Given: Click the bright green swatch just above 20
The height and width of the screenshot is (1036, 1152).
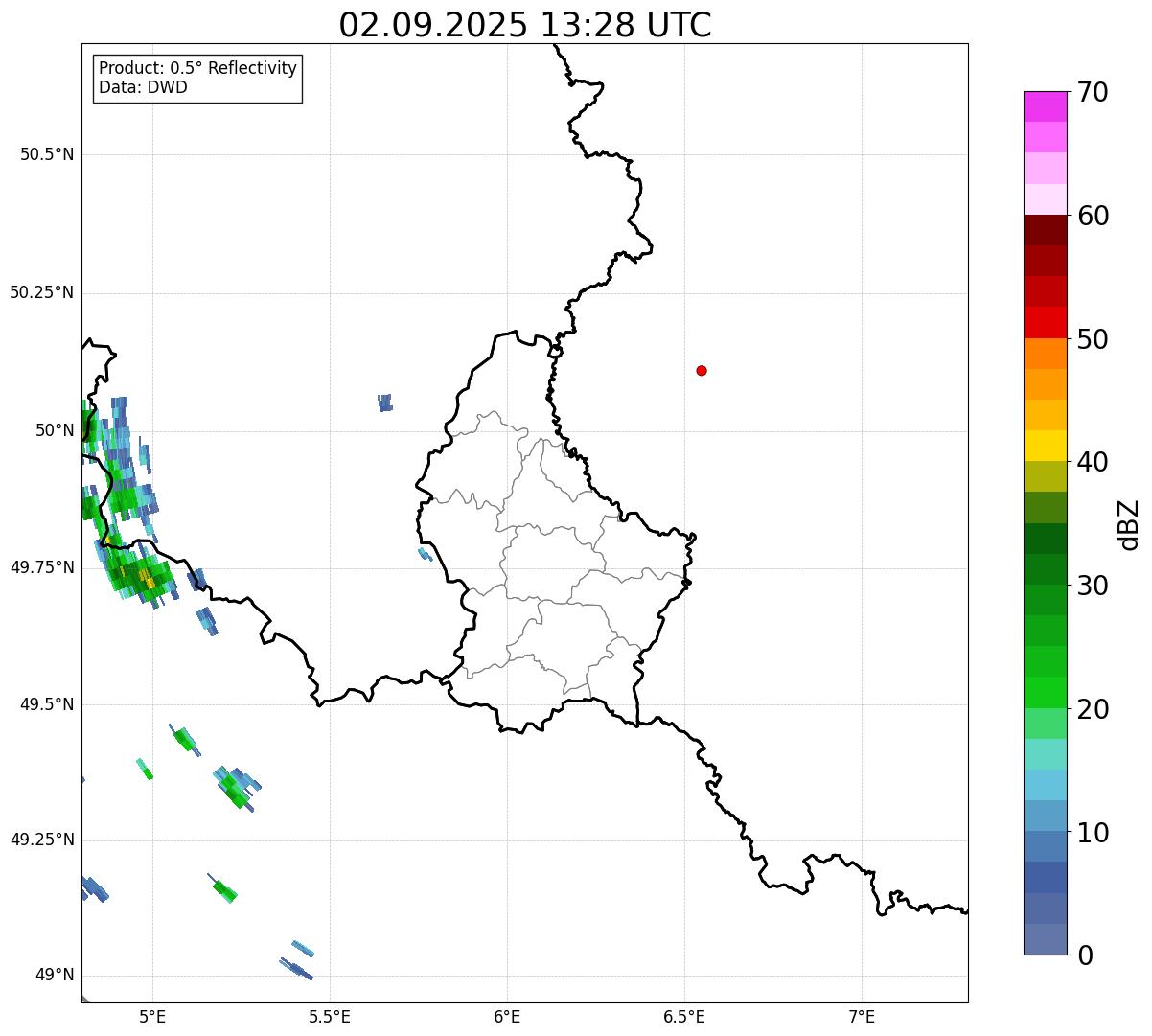Looking at the screenshot, I should pyautogui.click(x=1045, y=693).
